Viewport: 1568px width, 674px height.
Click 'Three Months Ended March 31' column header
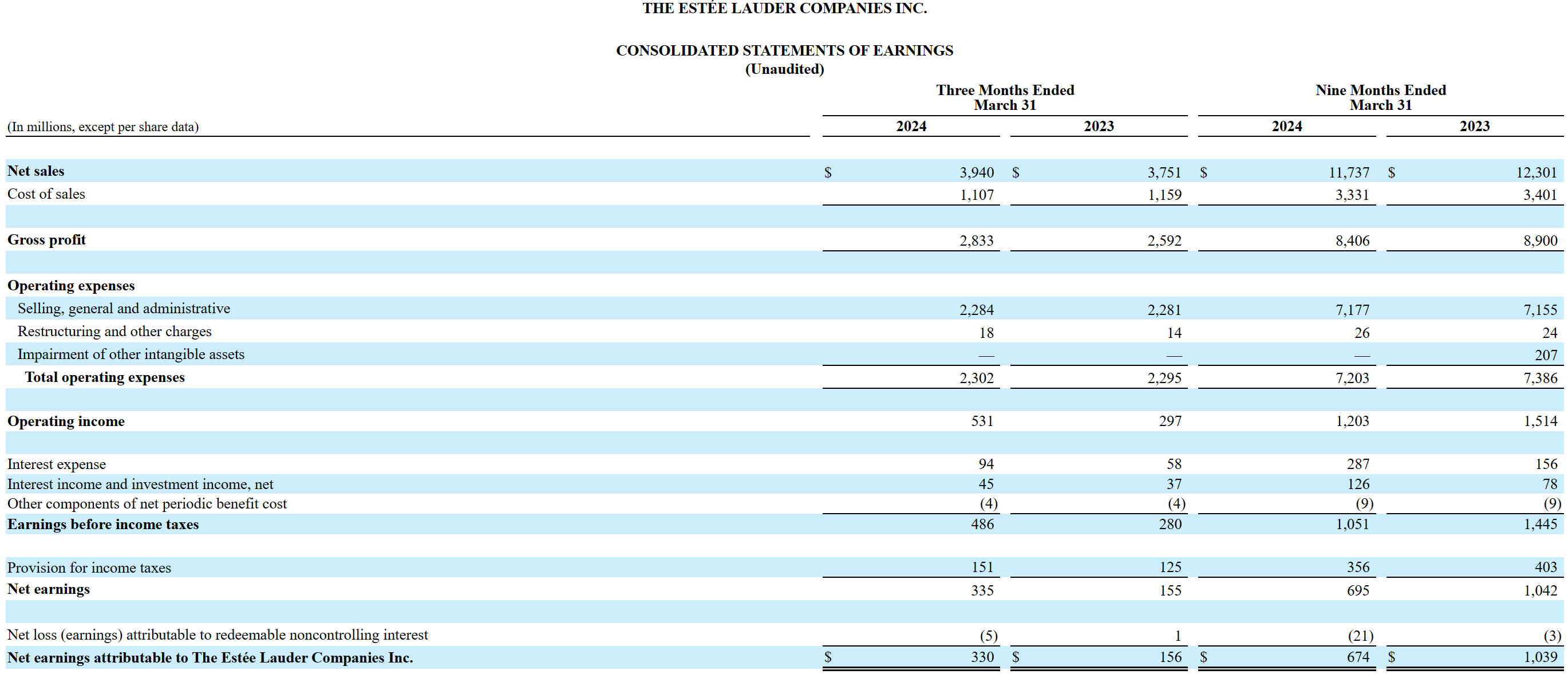[x=1005, y=97]
